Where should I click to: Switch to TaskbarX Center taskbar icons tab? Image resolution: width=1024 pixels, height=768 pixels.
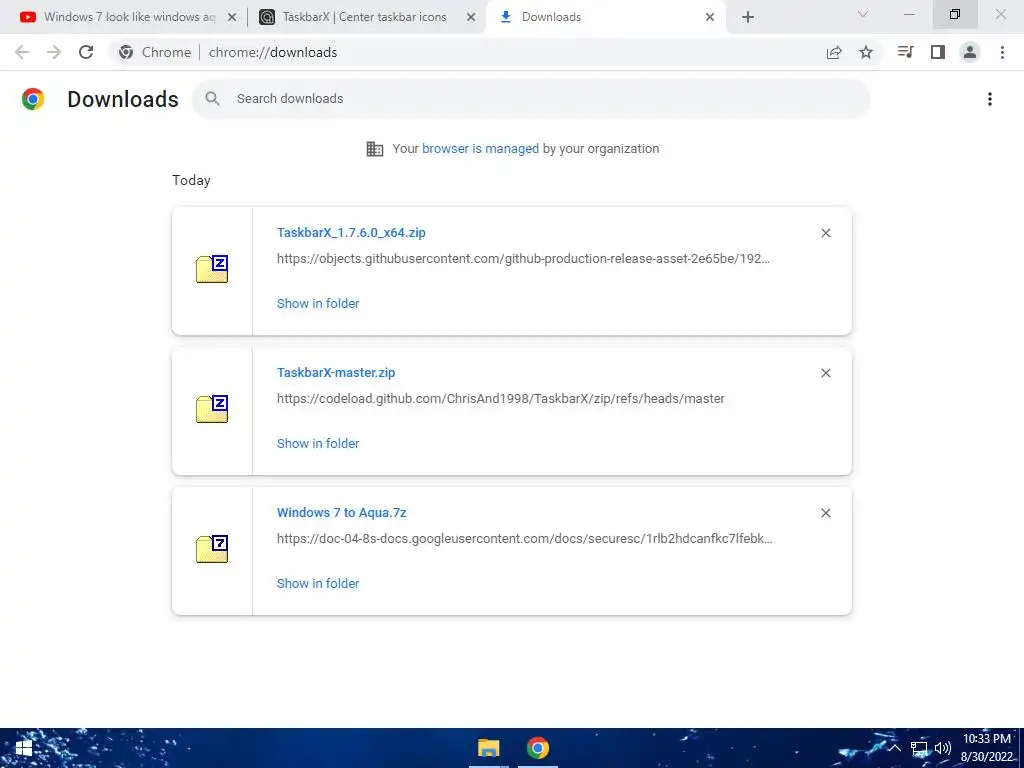(x=366, y=17)
